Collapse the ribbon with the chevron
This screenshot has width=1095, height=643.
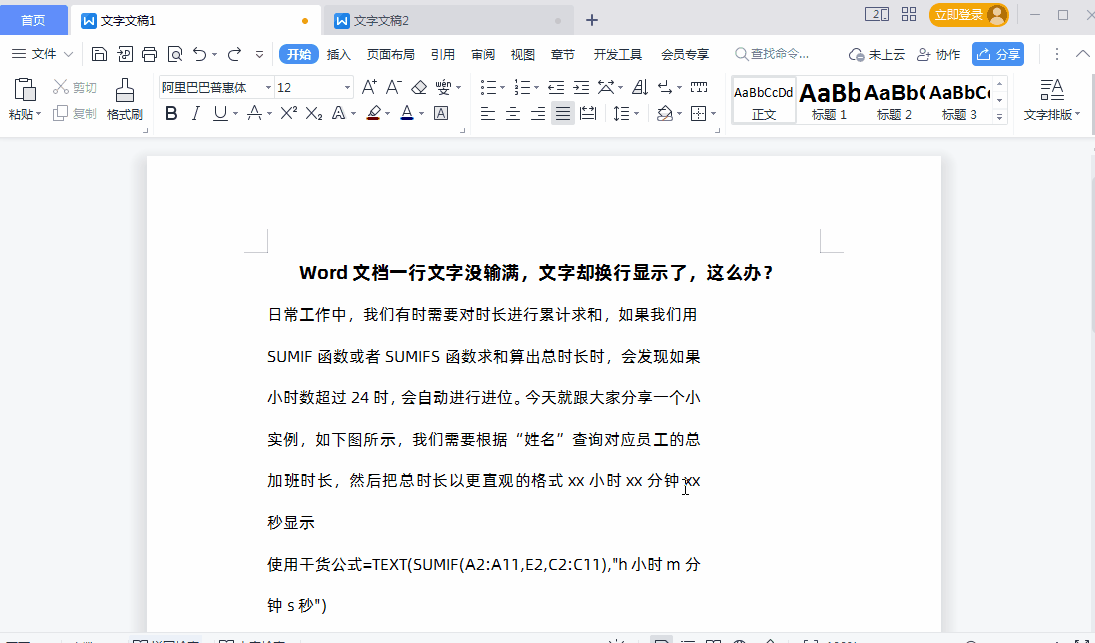[x=1082, y=54]
